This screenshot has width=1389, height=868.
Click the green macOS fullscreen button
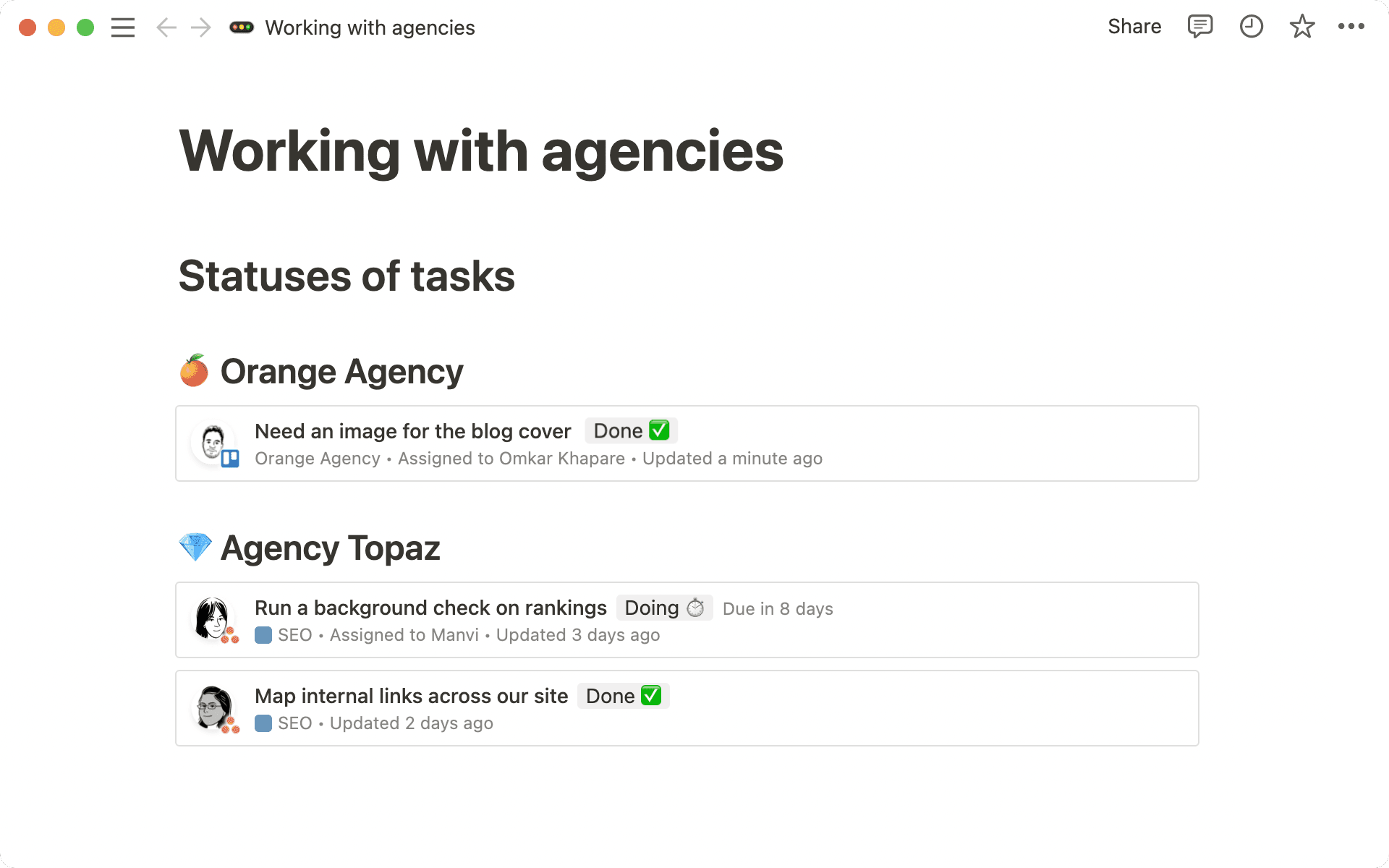(x=85, y=27)
